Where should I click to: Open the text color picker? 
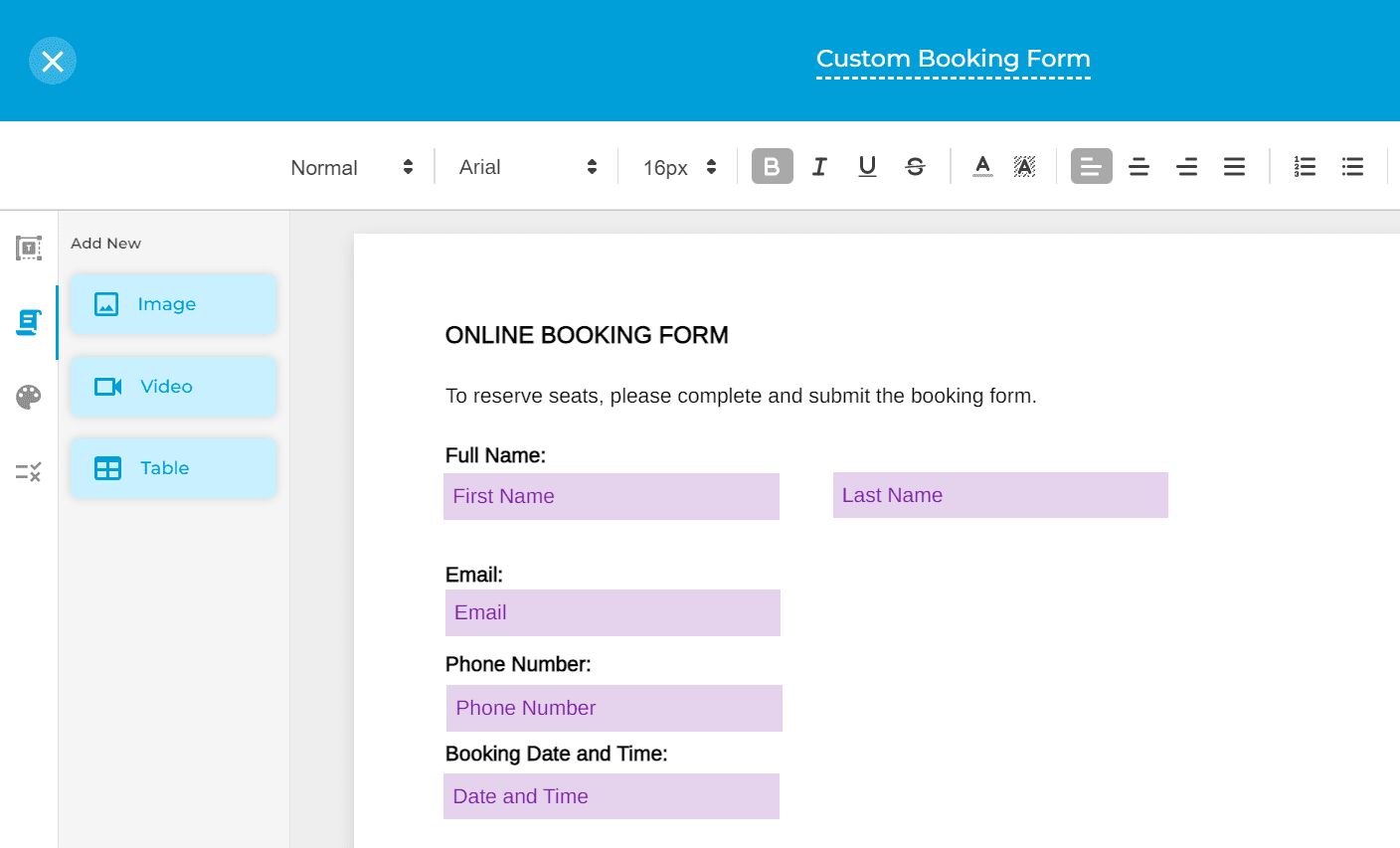pos(982,166)
